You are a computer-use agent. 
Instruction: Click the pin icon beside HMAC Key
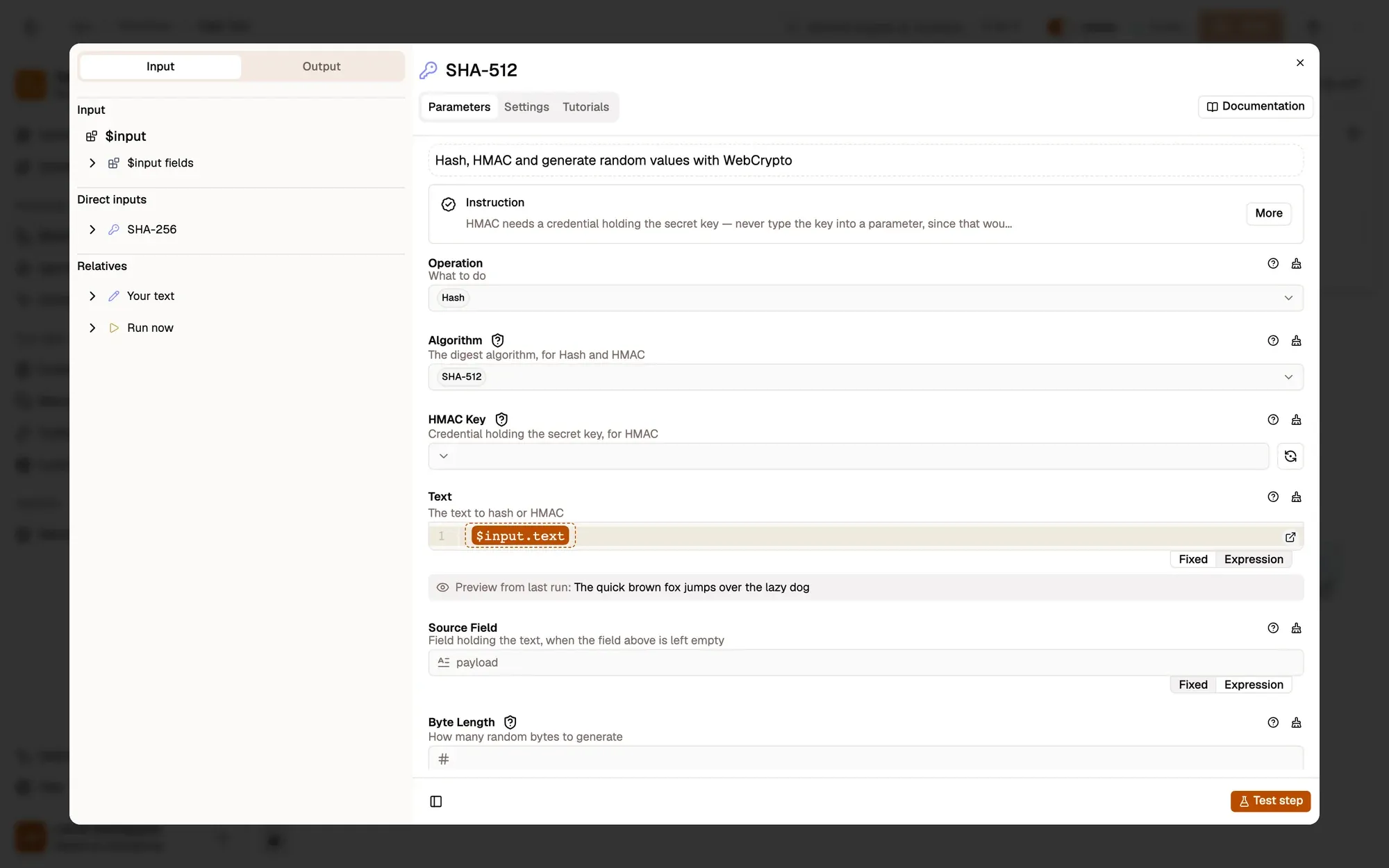point(1296,419)
